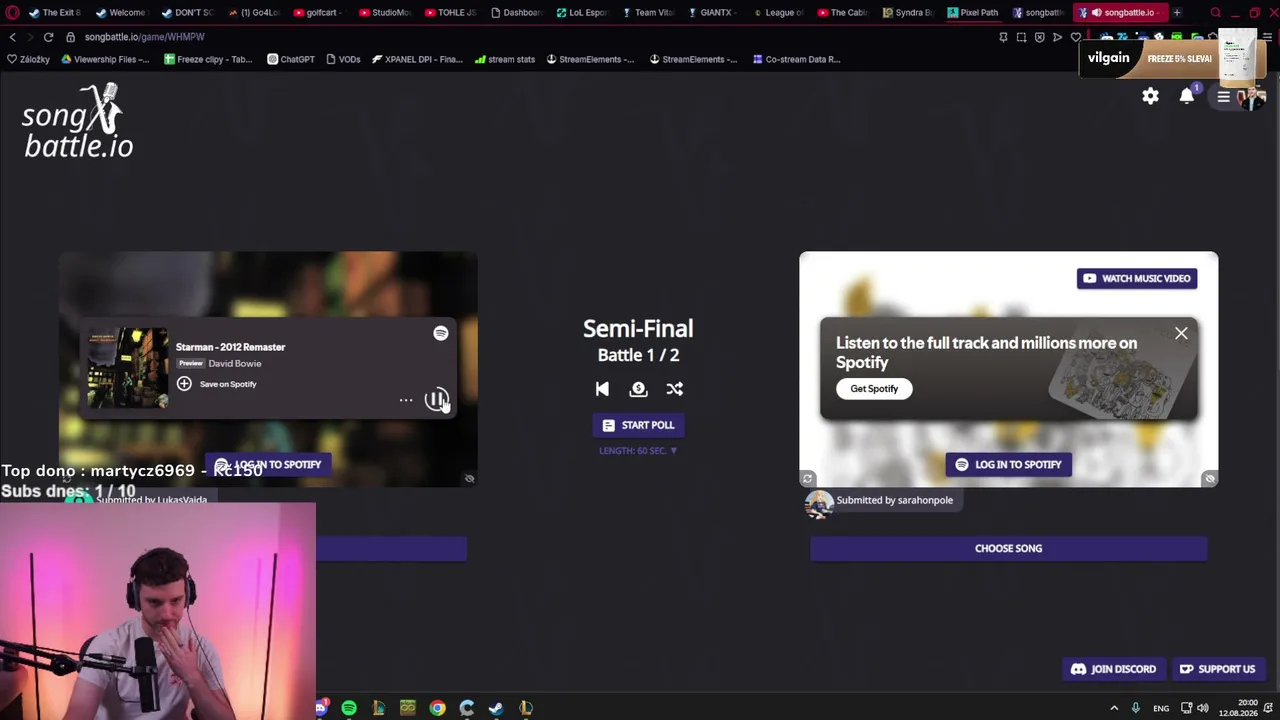This screenshot has width=1280, height=720.
Task: Open XPANEL DPI bookmark
Action: click(x=417, y=59)
